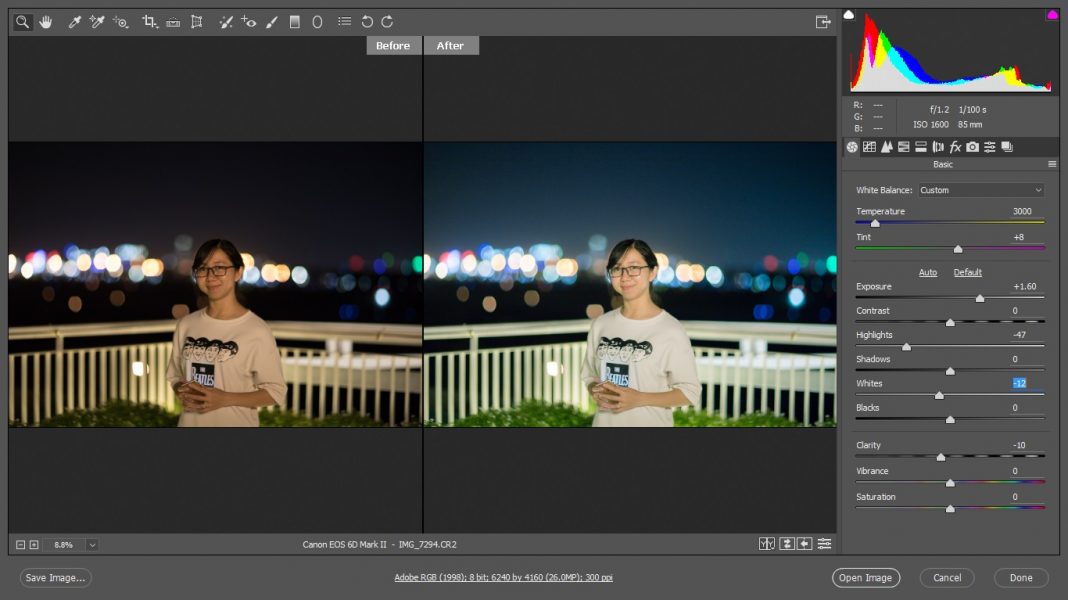The width and height of the screenshot is (1068, 600).
Task: Click the Cancel button
Action: (x=947, y=578)
